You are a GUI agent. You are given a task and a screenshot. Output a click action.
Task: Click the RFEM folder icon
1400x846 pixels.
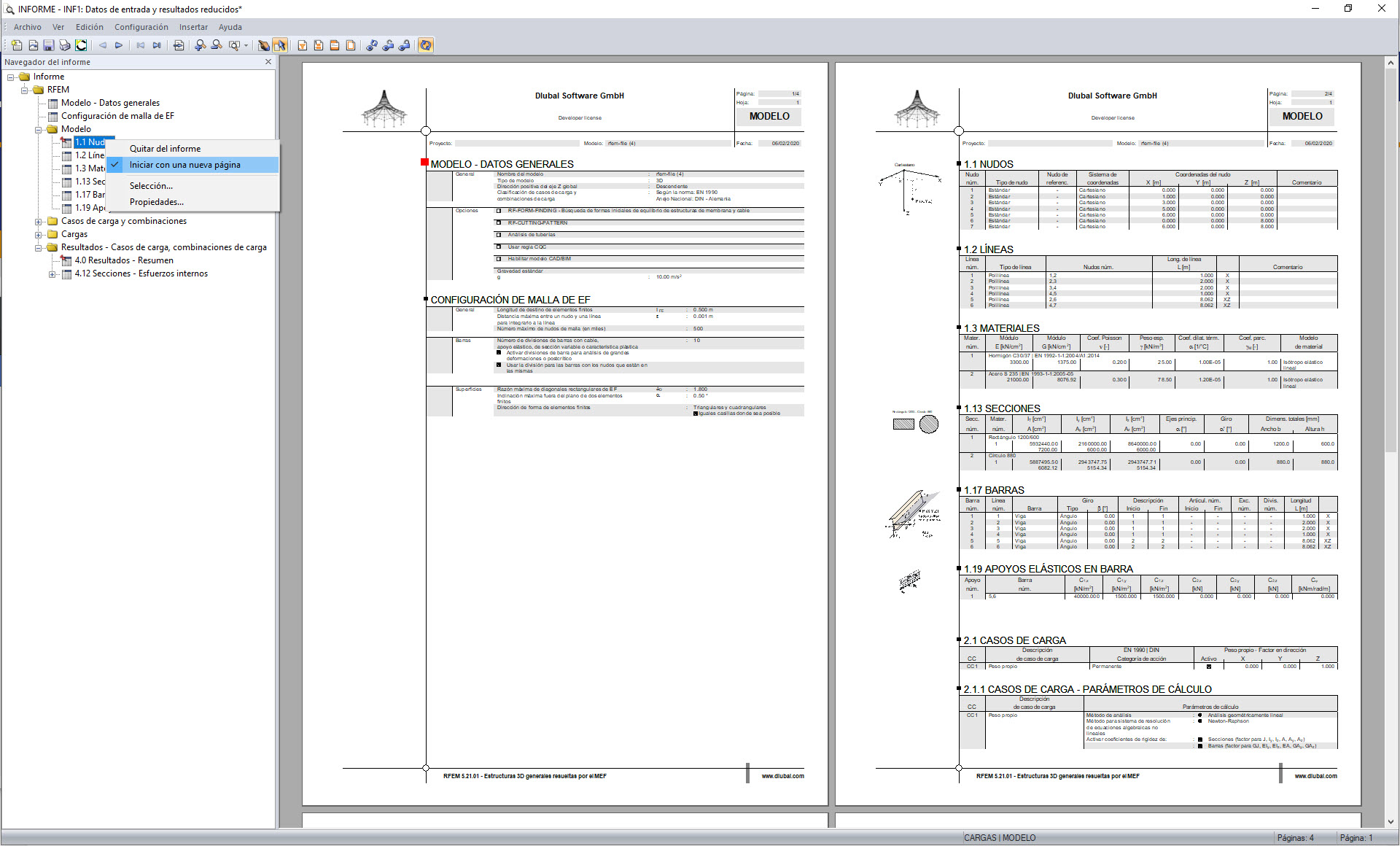[x=38, y=90]
